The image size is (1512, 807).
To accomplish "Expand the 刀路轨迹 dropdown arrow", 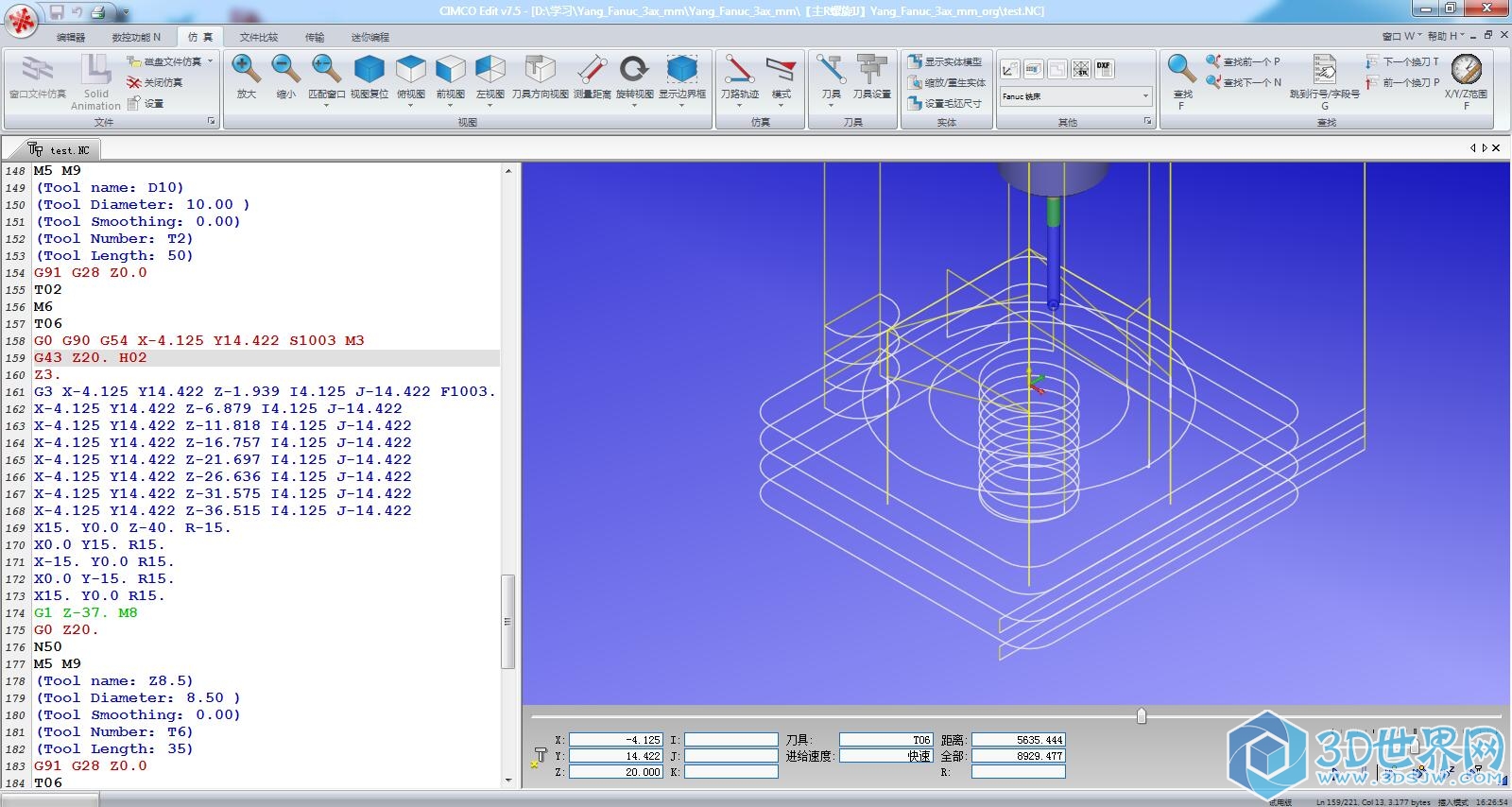I will [739, 105].
